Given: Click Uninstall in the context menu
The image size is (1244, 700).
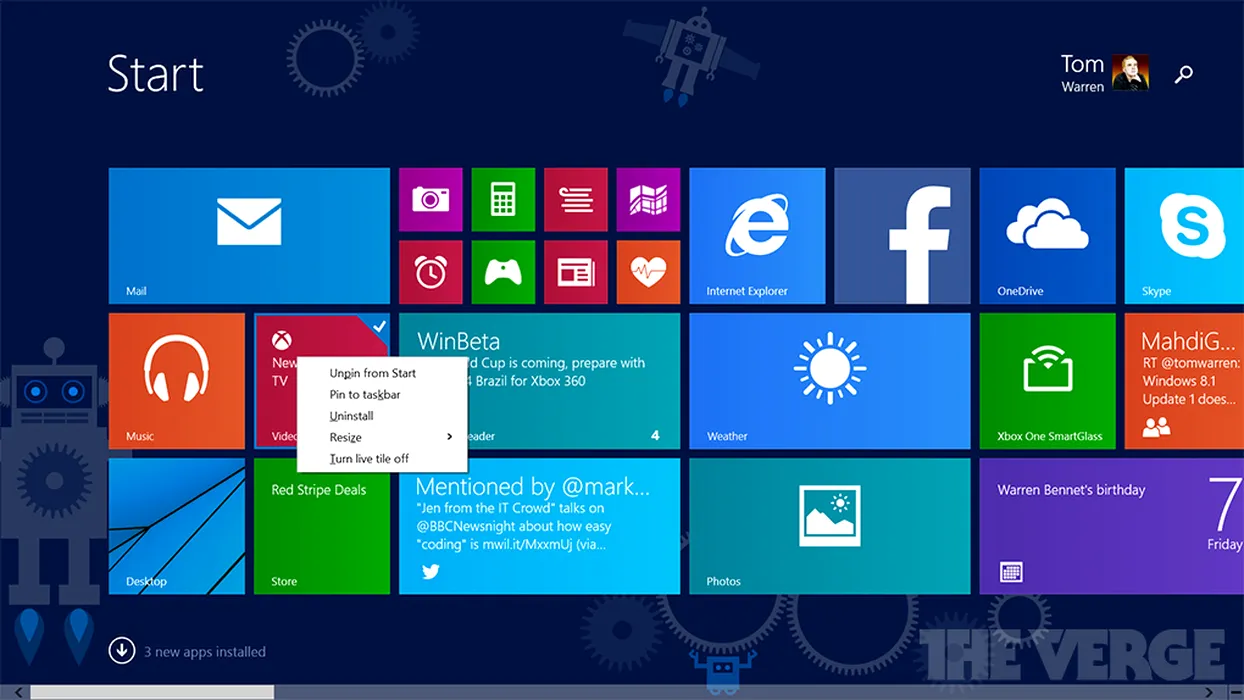Looking at the screenshot, I should (352, 416).
